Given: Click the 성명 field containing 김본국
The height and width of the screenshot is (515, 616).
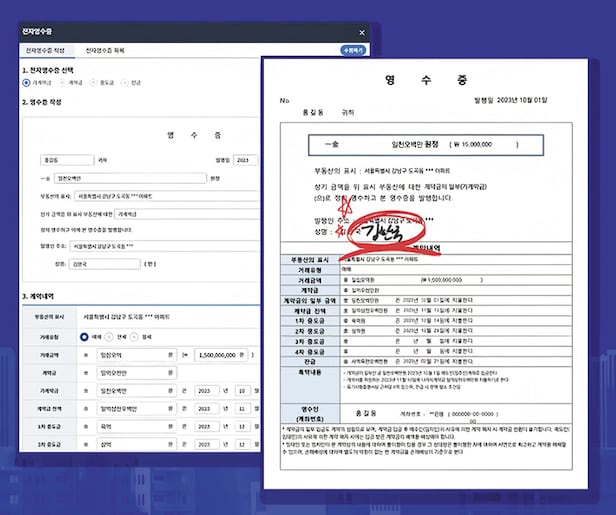Looking at the screenshot, I should pyautogui.click(x=106, y=264).
